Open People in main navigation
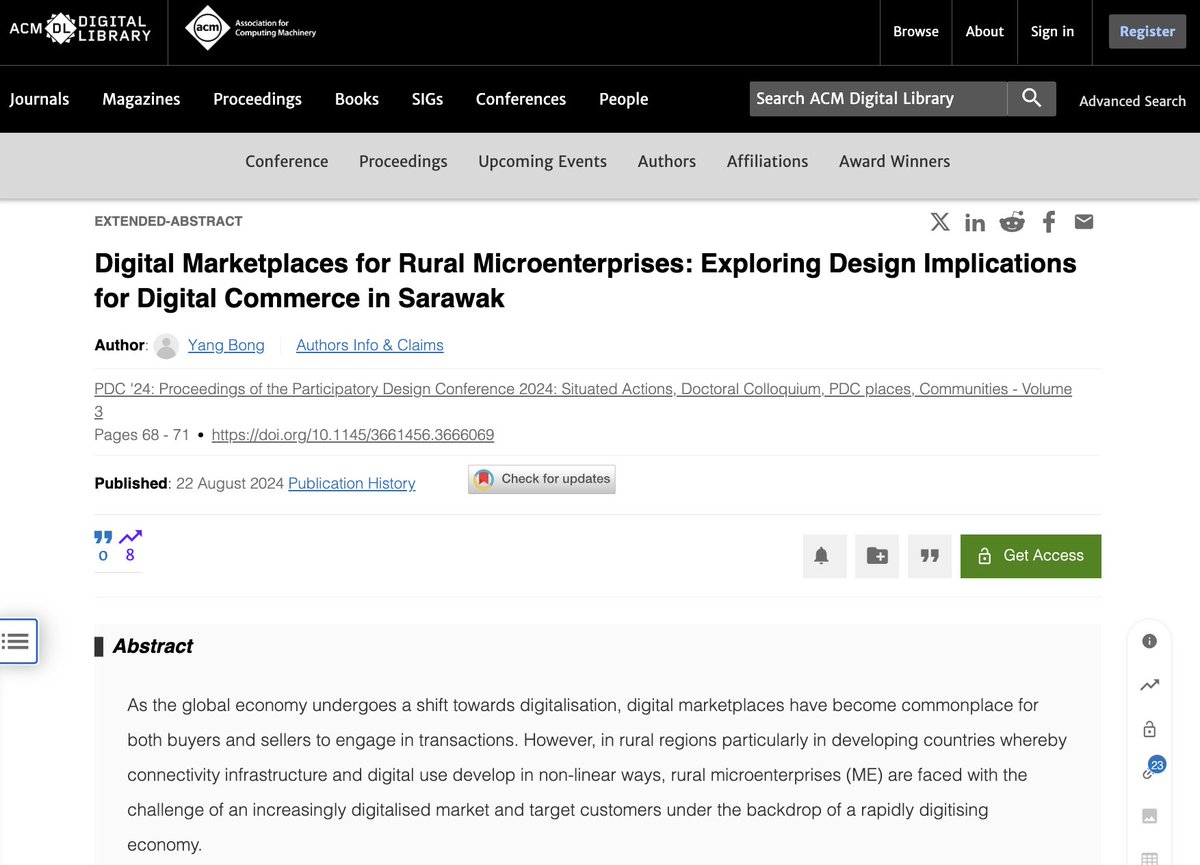1200x865 pixels. pos(624,99)
